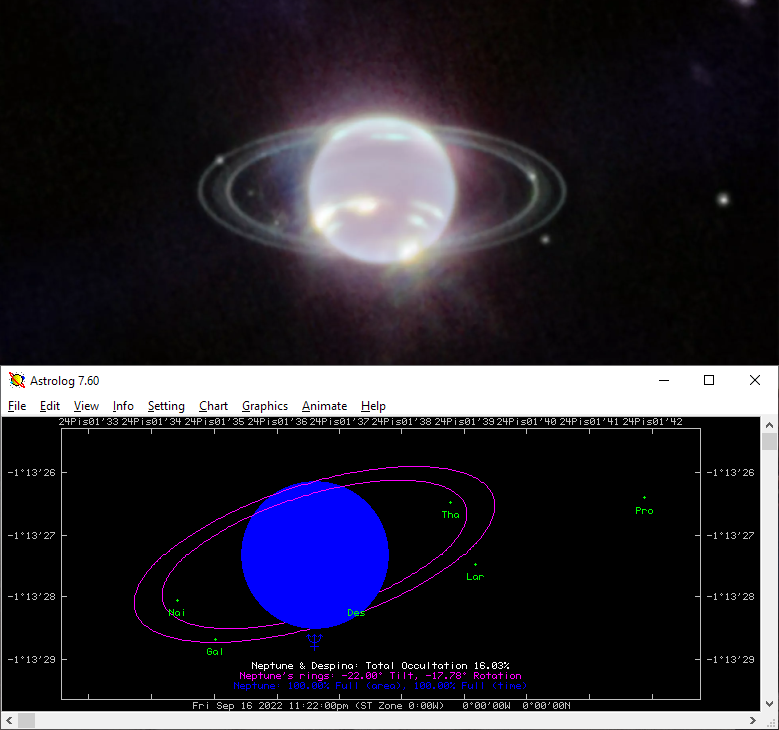Click the blue Neptune disk in the chart

tap(314, 555)
